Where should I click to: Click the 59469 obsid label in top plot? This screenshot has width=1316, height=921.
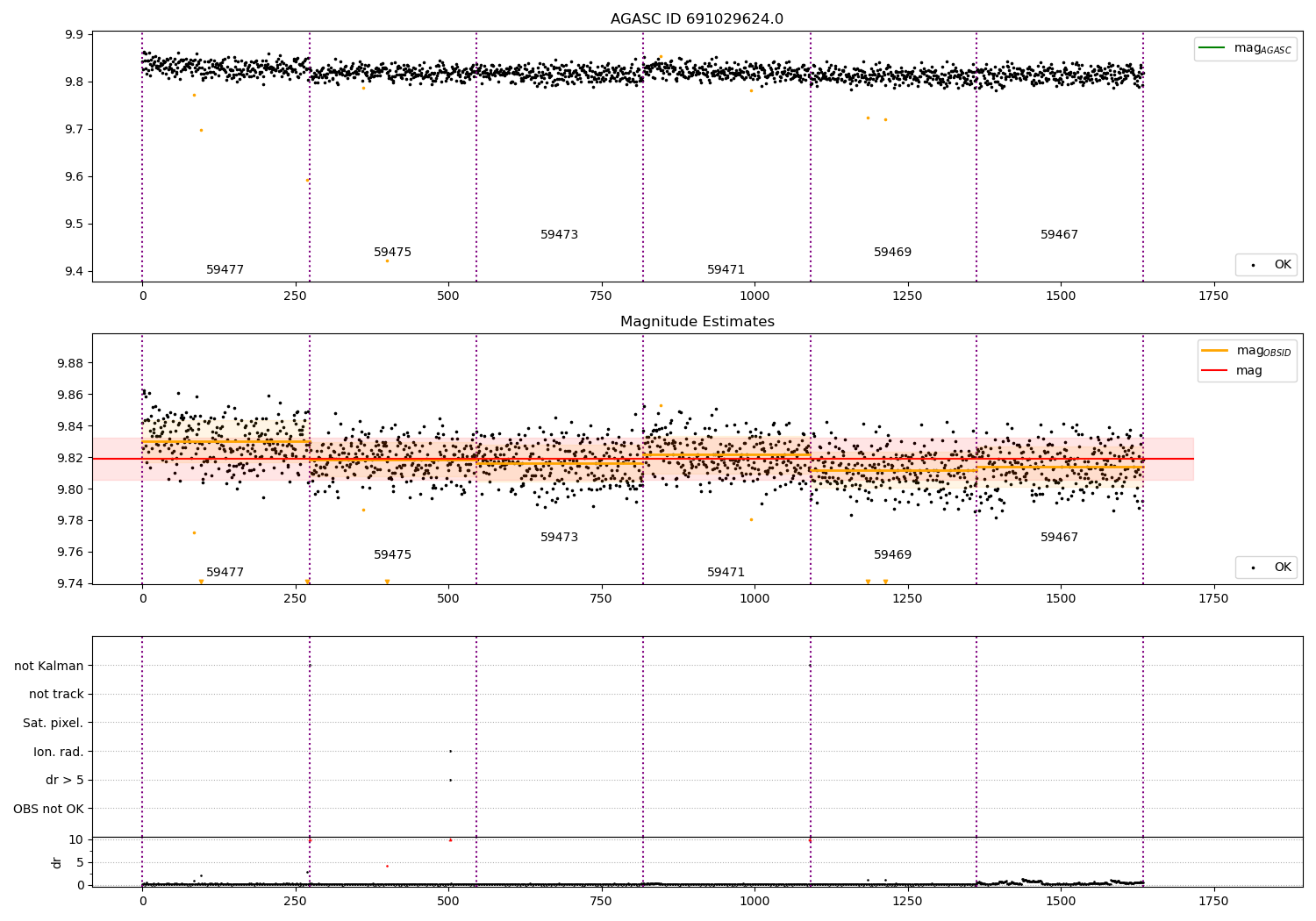[x=892, y=253]
